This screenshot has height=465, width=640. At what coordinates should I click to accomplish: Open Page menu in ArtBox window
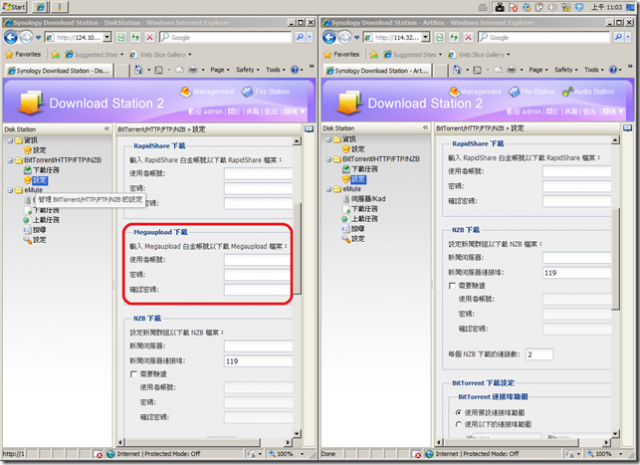click(536, 70)
